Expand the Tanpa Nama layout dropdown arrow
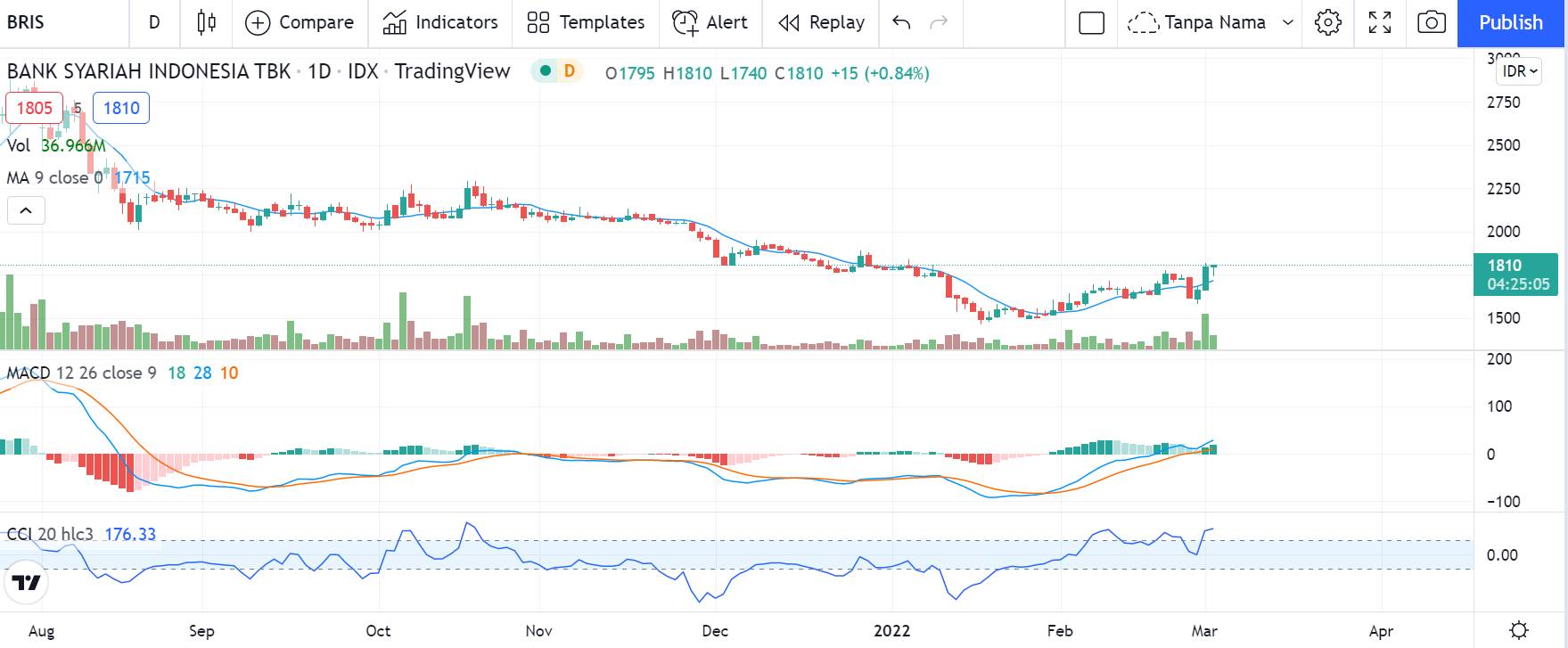This screenshot has height=648, width=1568. 1287,22
